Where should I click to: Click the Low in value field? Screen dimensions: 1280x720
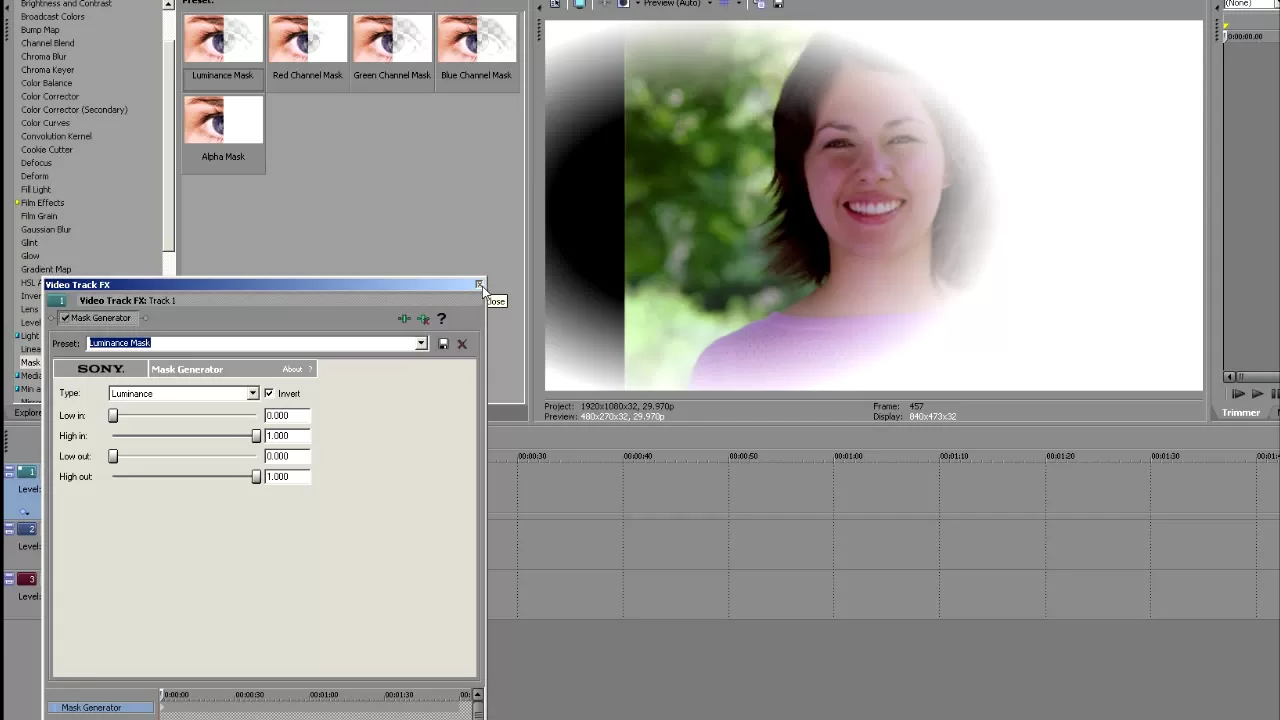287,416
